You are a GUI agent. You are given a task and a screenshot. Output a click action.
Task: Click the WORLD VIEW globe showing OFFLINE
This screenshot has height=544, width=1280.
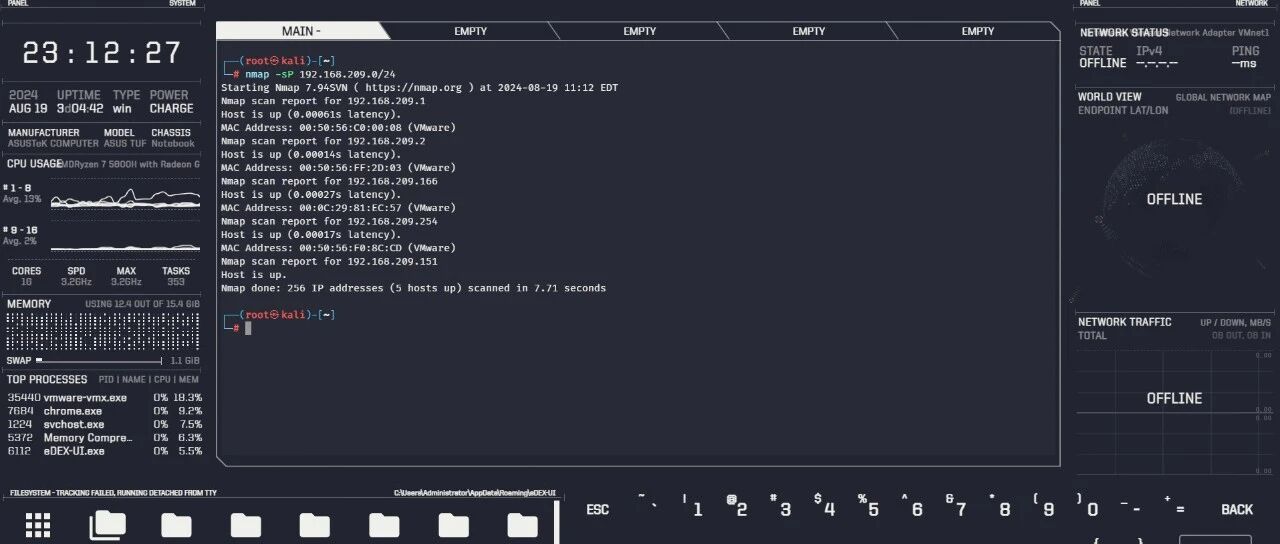(x=1174, y=199)
